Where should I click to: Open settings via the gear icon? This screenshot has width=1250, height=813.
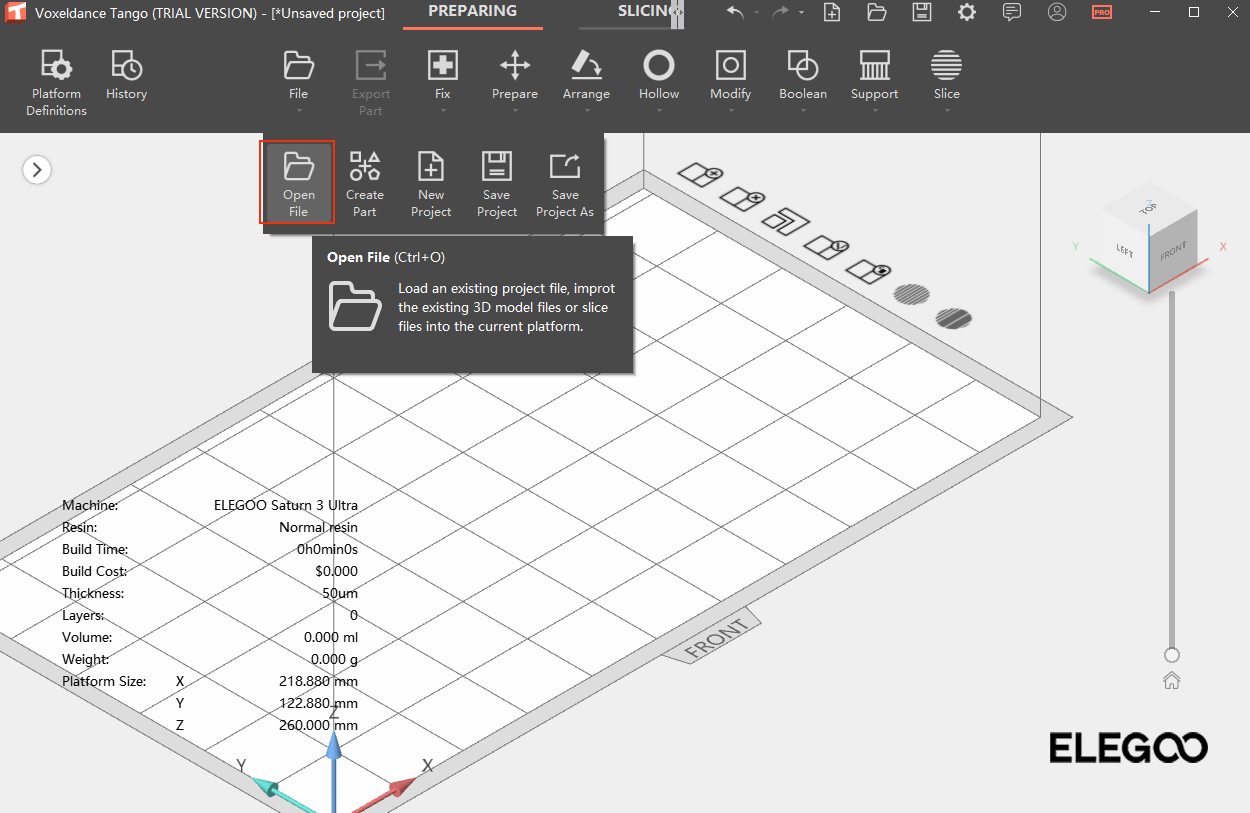pyautogui.click(x=967, y=12)
